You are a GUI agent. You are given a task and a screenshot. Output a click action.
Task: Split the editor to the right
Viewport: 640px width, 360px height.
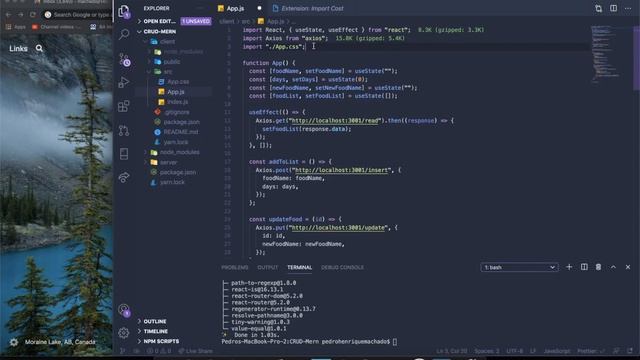(x=613, y=8)
